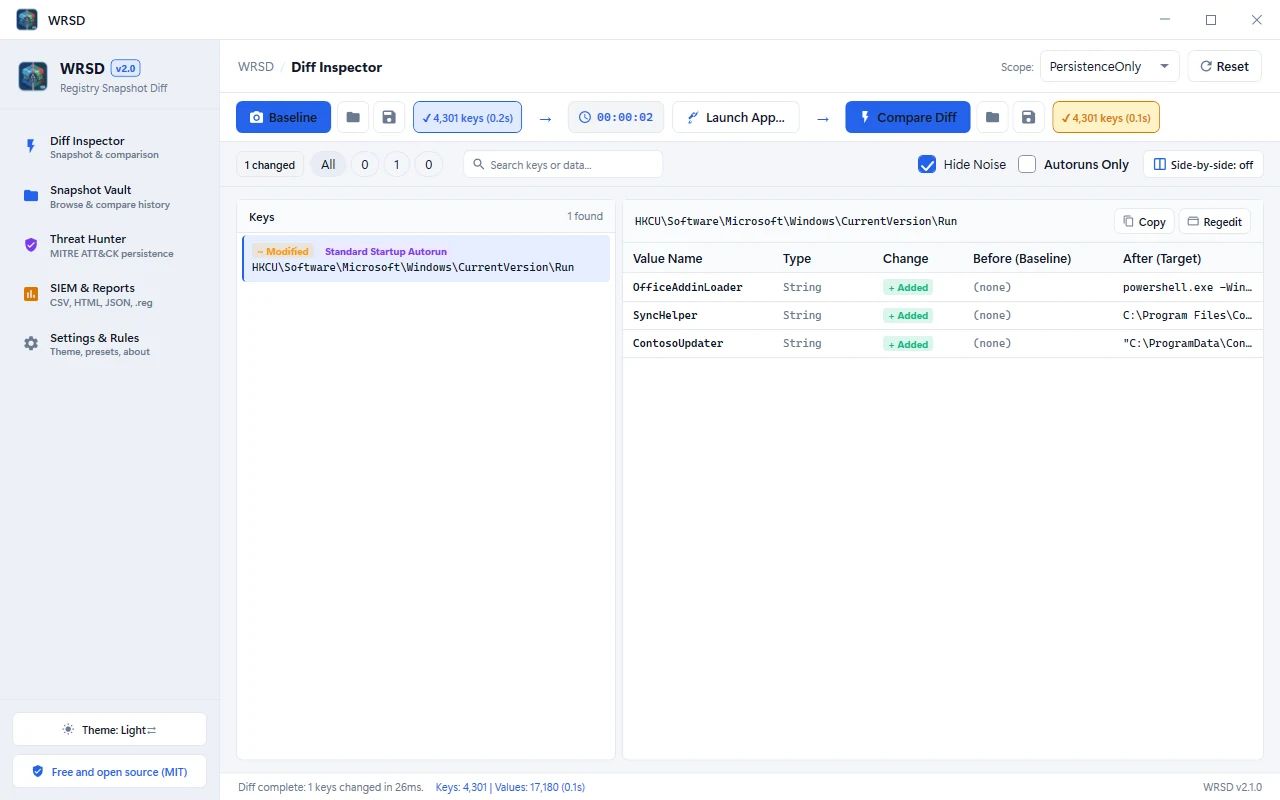The width and height of the screenshot is (1280, 800).
Task: Click the WRSD logo in the sidebar
Action: point(33,76)
